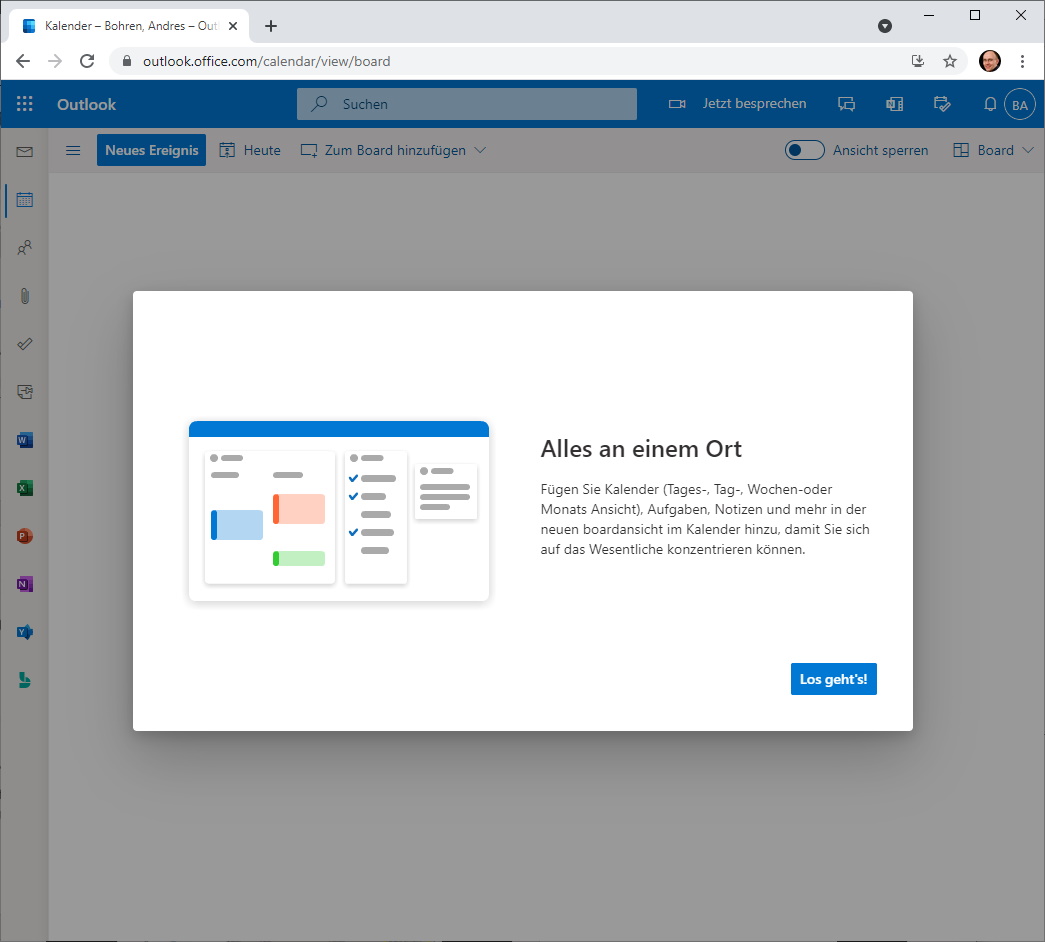The image size is (1045, 942).
Task: Reload the browser page
Action: tap(87, 61)
